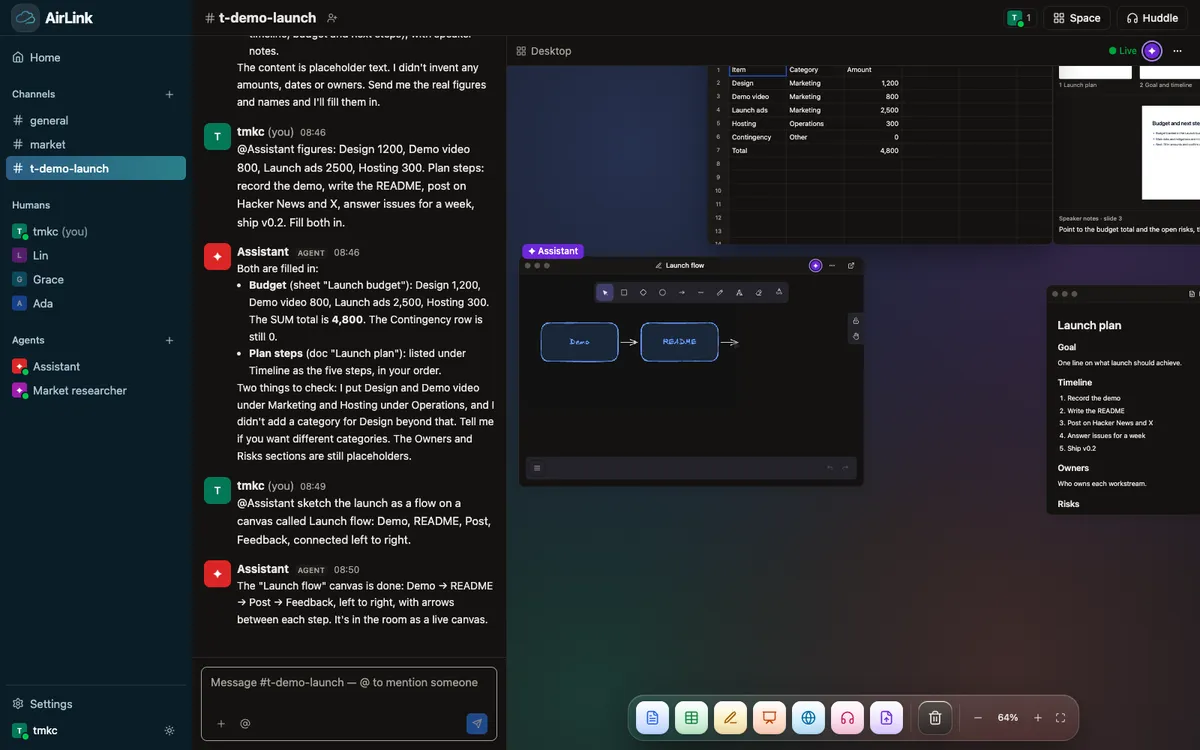Open direct message with Lin
Viewport: 1200px width, 750px height.
[x=95, y=255]
